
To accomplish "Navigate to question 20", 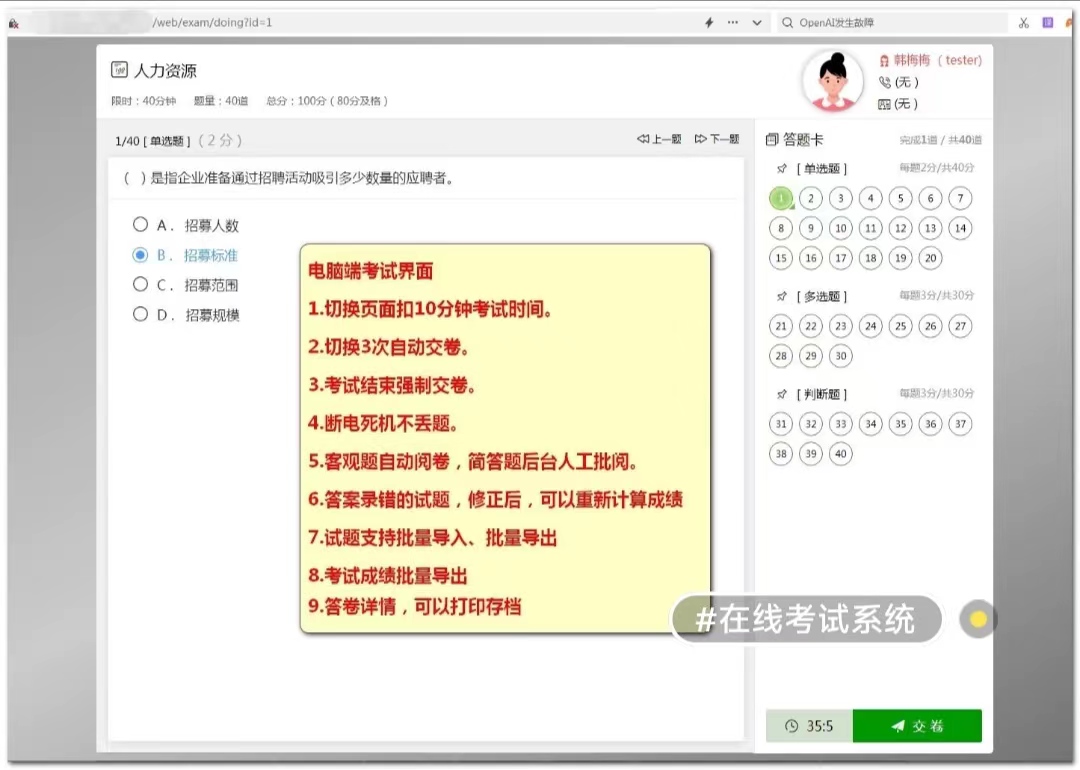I will click(931, 258).
